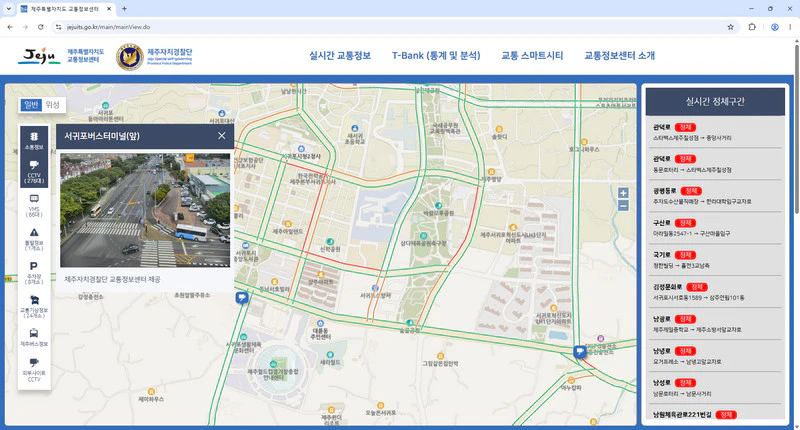Click the CCTV marker near right intersection

580,351
